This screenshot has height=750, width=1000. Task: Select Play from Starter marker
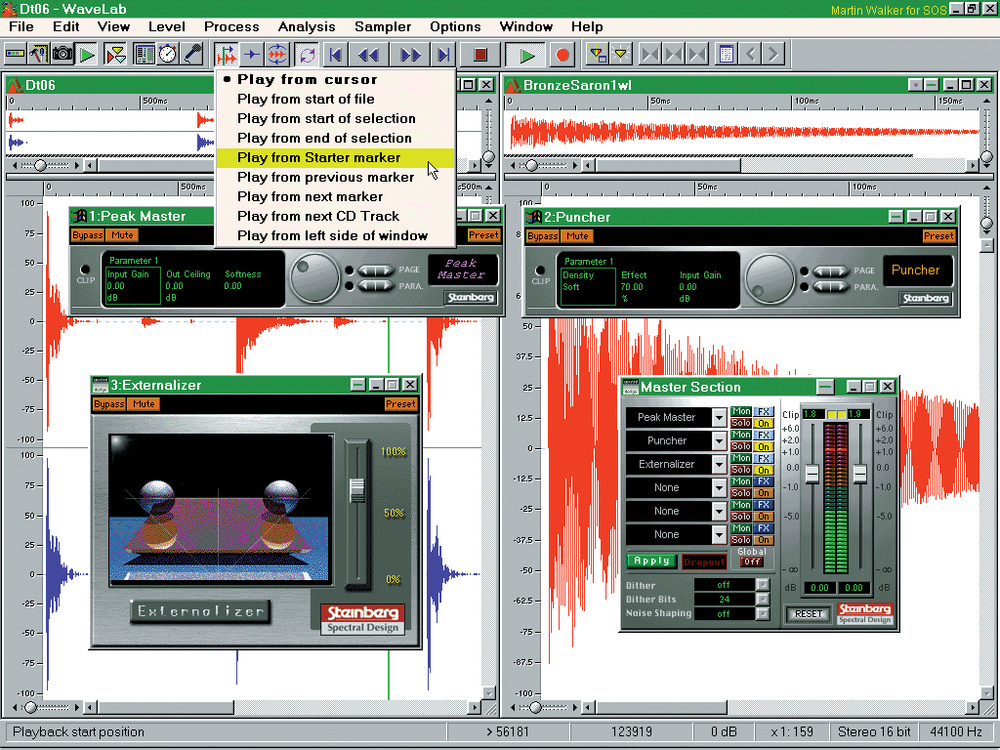pyautogui.click(x=335, y=158)
